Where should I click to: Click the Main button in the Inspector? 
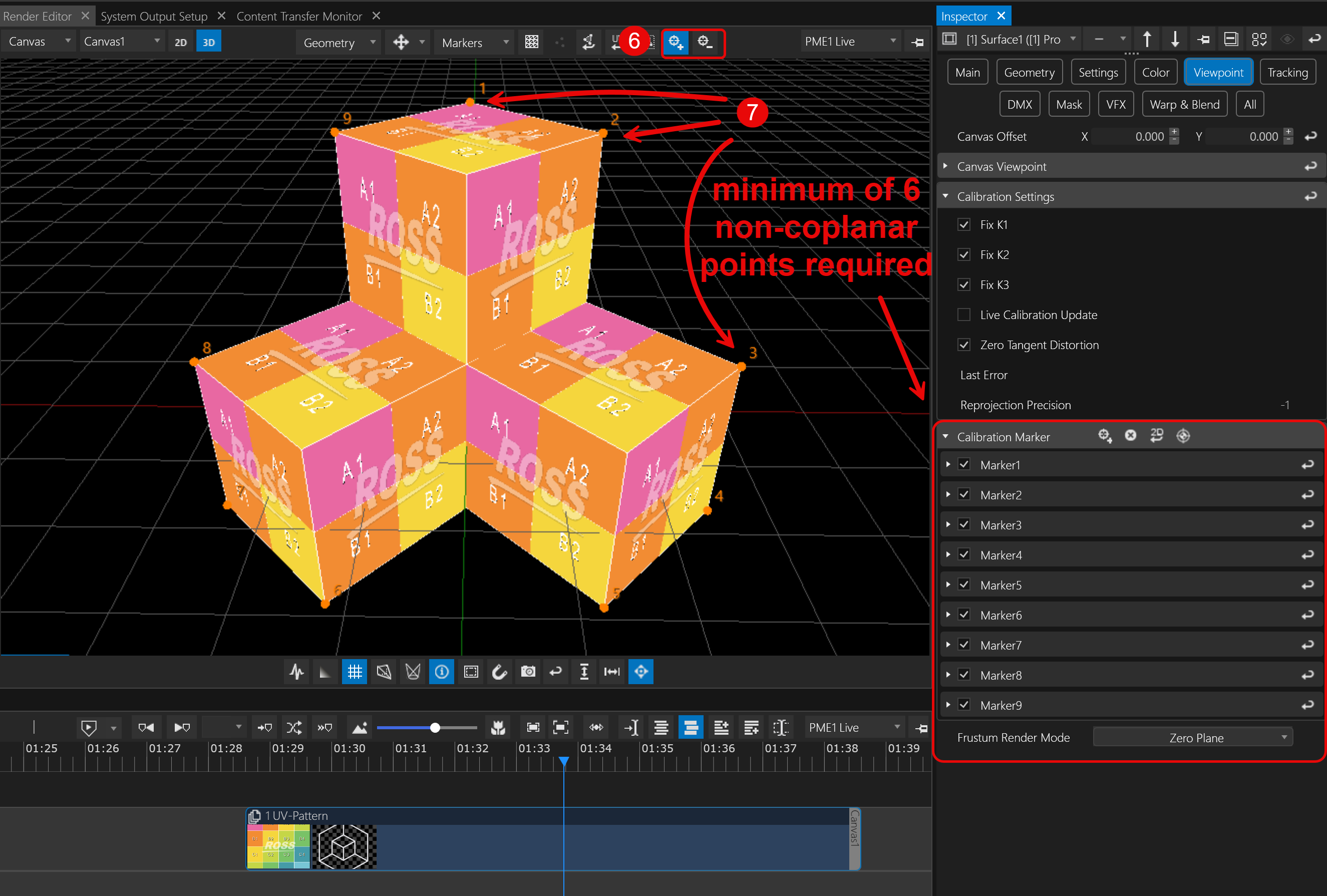pyautogui.click(x=967, y=73)
